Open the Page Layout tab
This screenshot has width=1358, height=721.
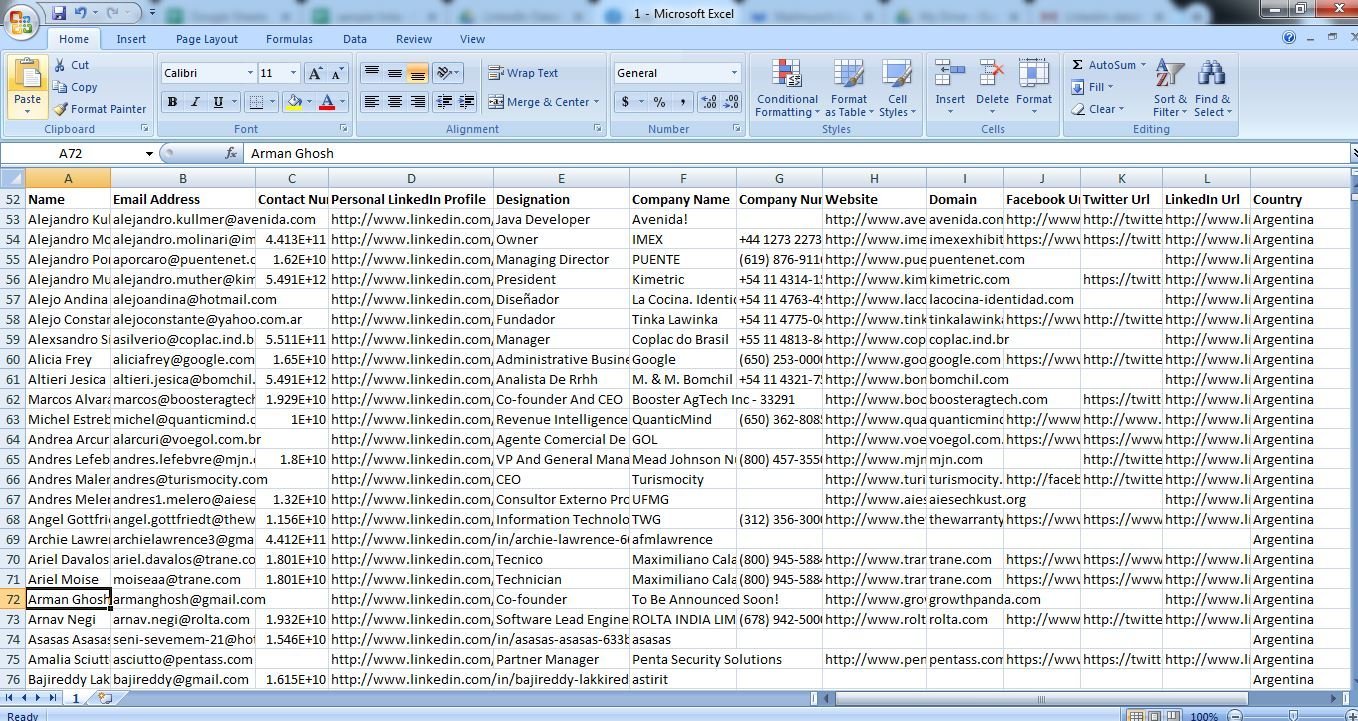point(207,39)
